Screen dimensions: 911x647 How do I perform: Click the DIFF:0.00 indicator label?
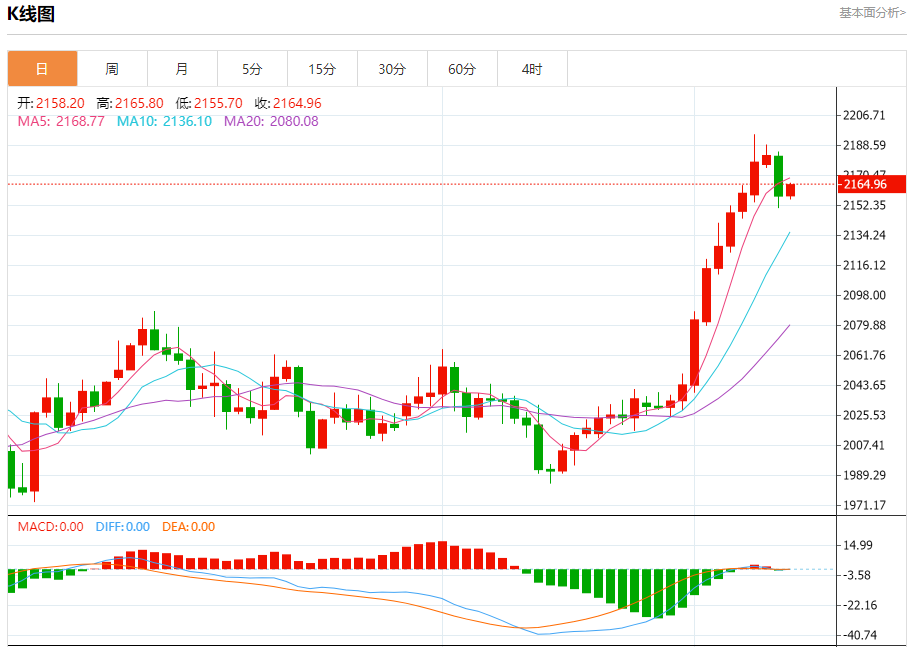(123, 527)
